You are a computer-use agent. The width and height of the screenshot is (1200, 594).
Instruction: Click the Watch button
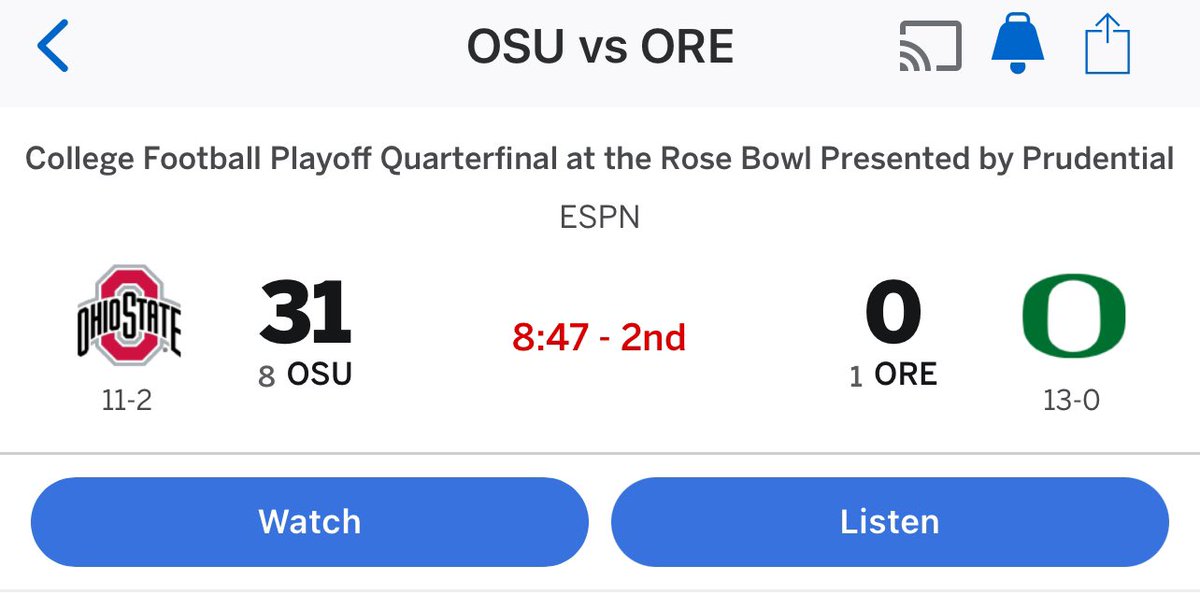click(x=310, y=522)
